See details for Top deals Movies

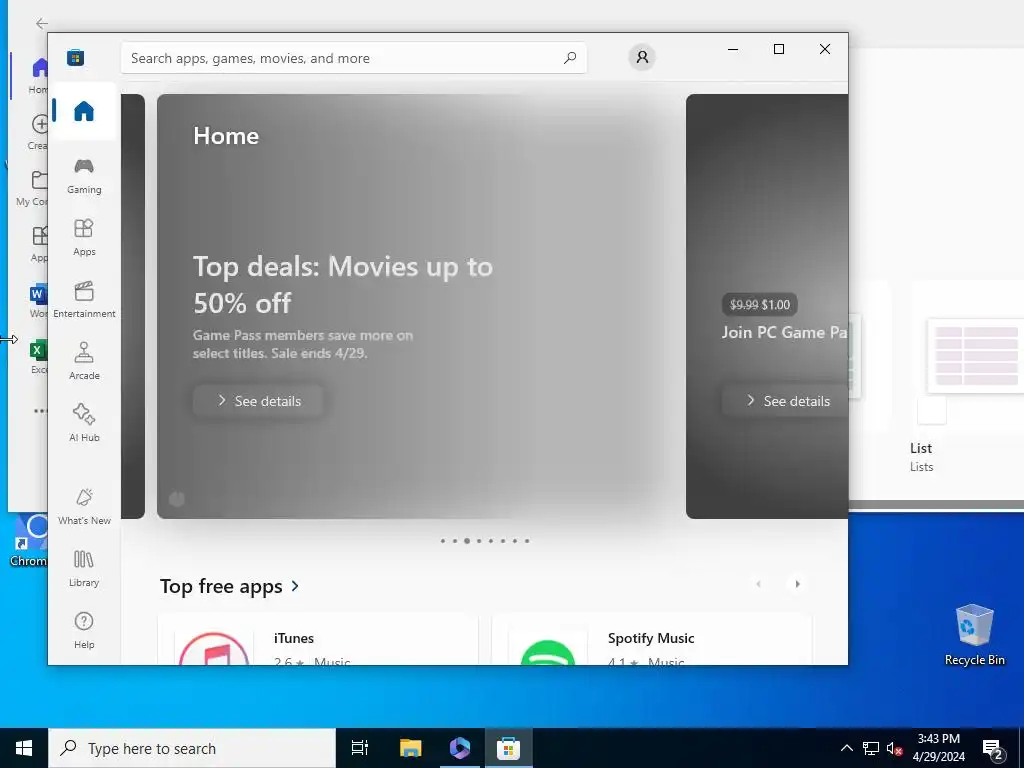coord(258,401)
